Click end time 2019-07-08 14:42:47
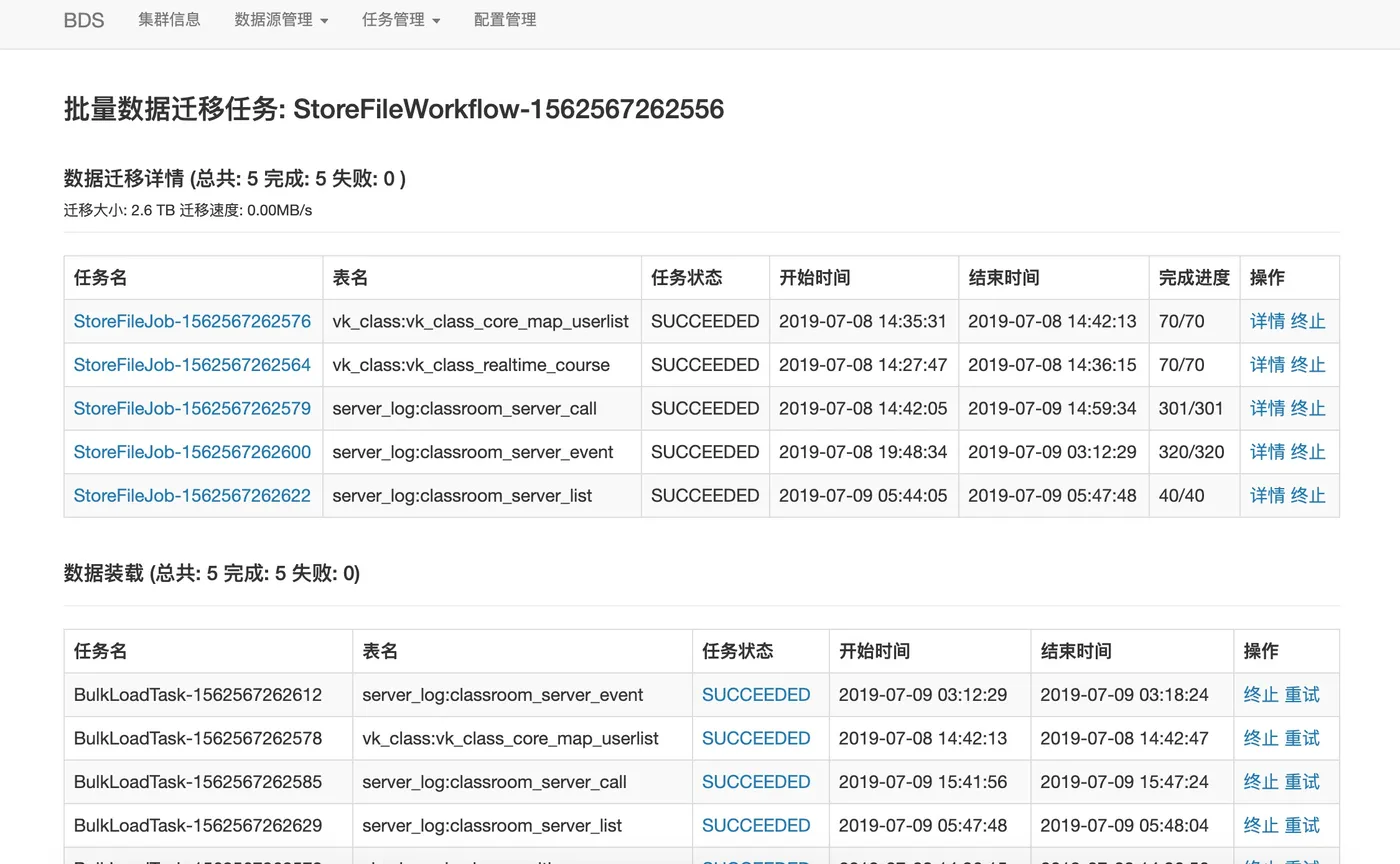 click(1124, 738)
